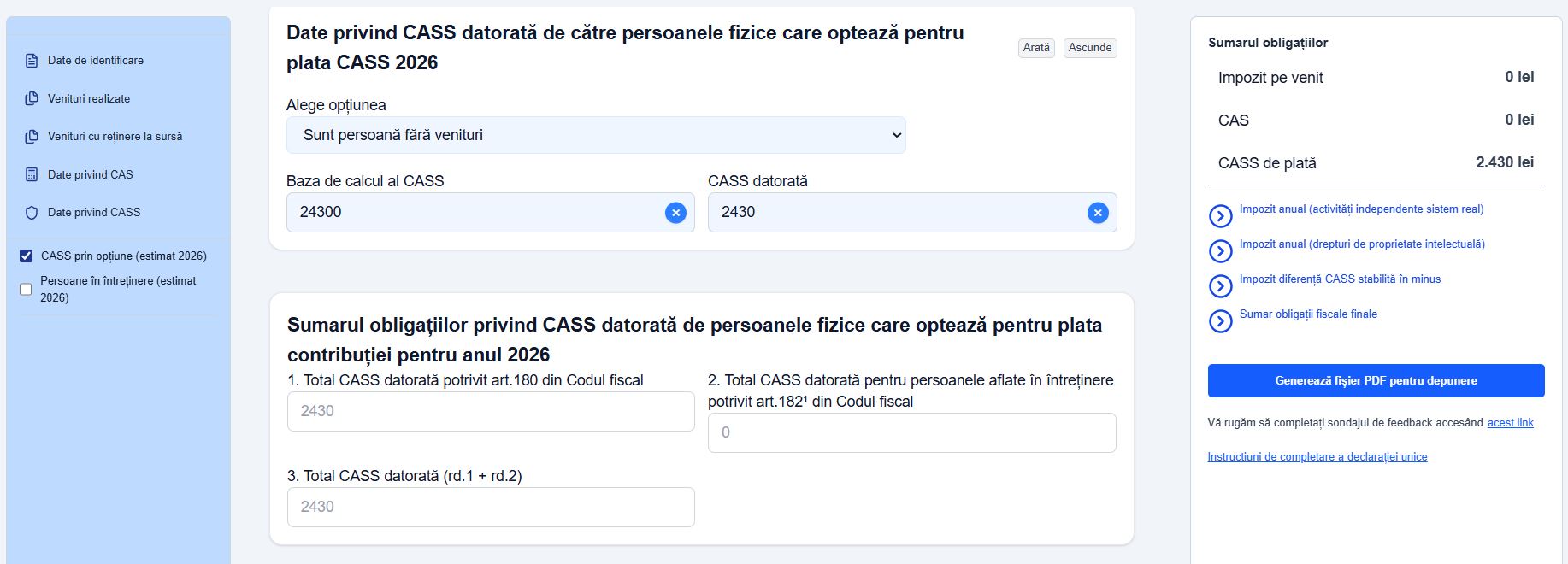Click arrow icon for Impozit anual activități independente
Viewport: 1568px width, 564px height.
(1220, 216)
